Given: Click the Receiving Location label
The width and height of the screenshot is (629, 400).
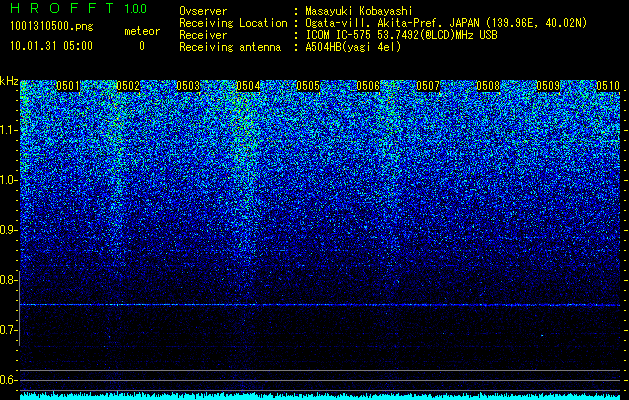Looking at the screenshot, I should (233, 23).
